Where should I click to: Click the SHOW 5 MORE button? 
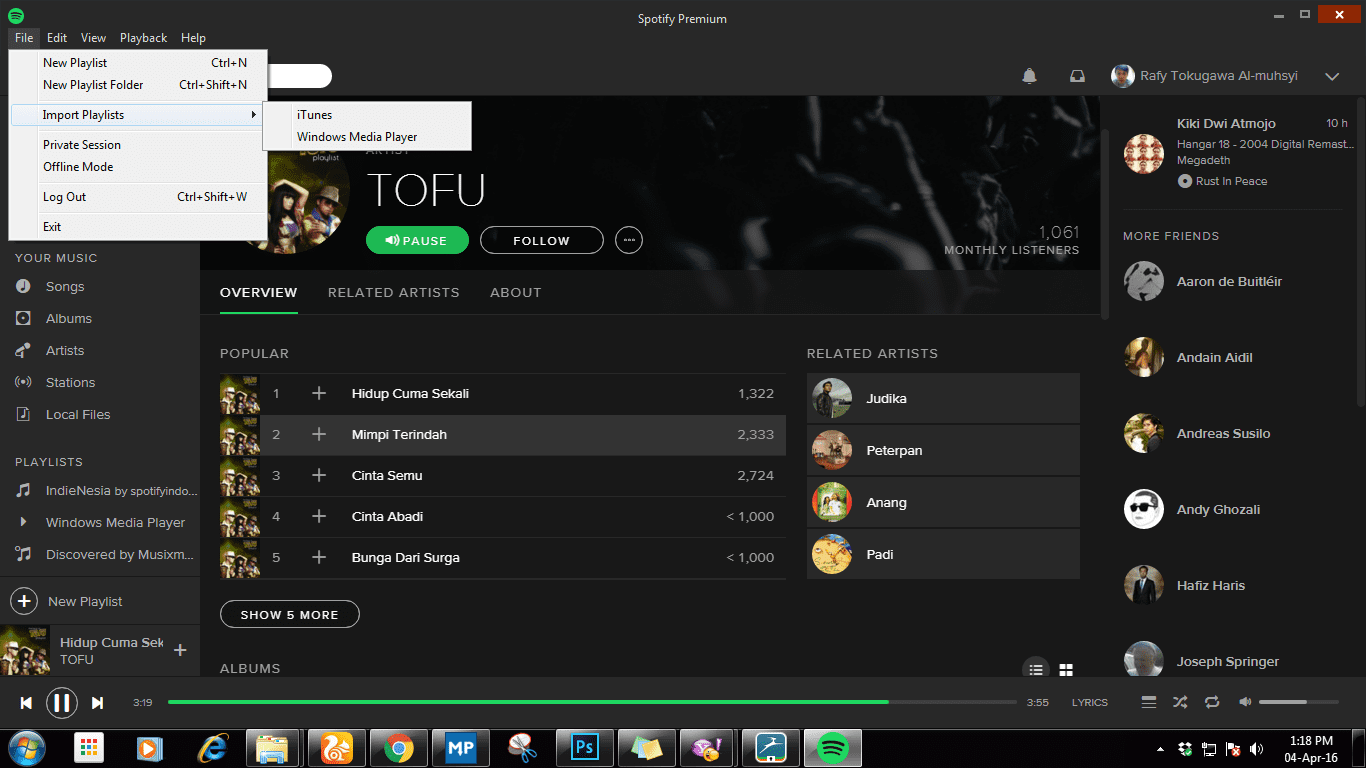point(289,614)
